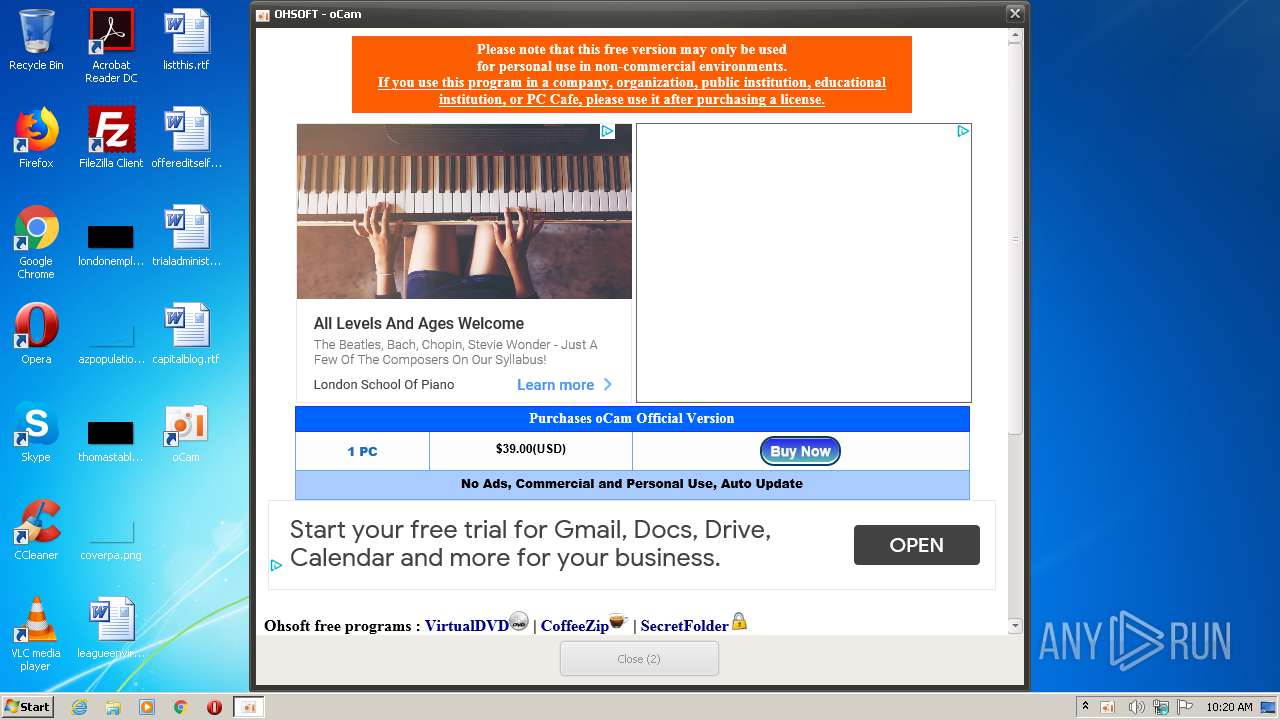Open the SecretFolder link

684,626
